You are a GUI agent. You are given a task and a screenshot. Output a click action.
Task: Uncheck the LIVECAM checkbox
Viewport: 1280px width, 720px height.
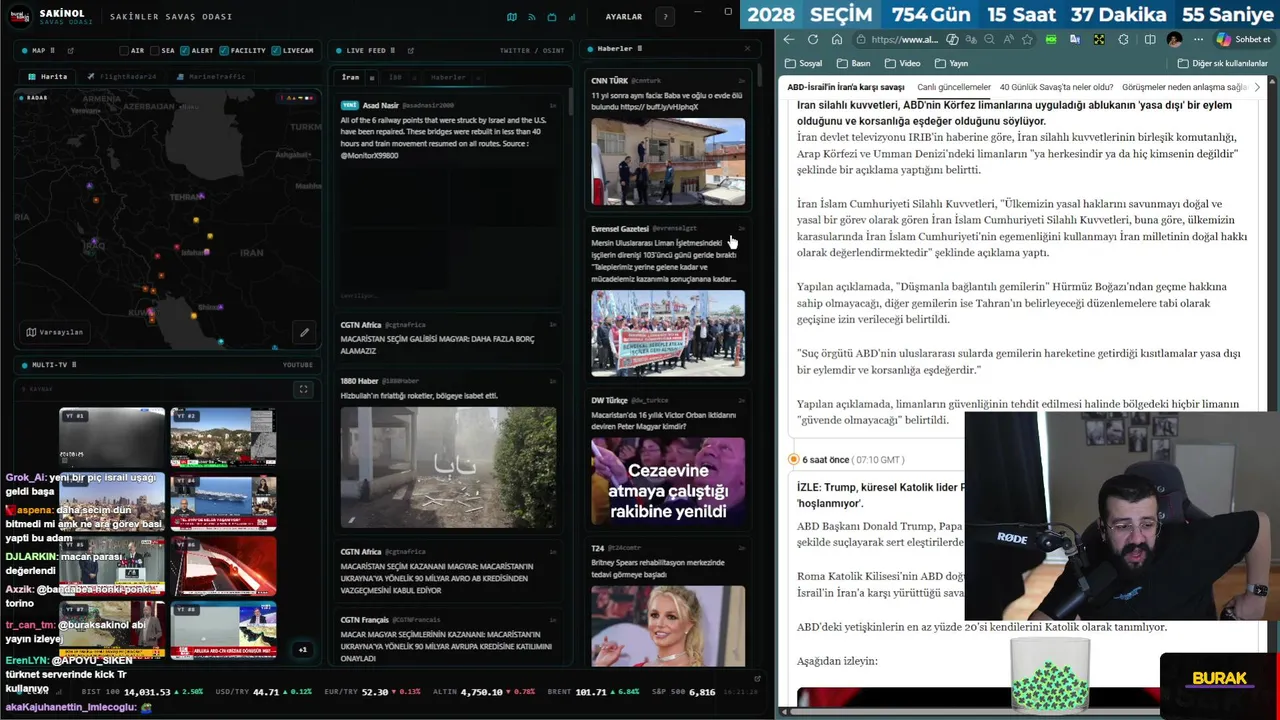pyautogui.click(x=276, y=50)
